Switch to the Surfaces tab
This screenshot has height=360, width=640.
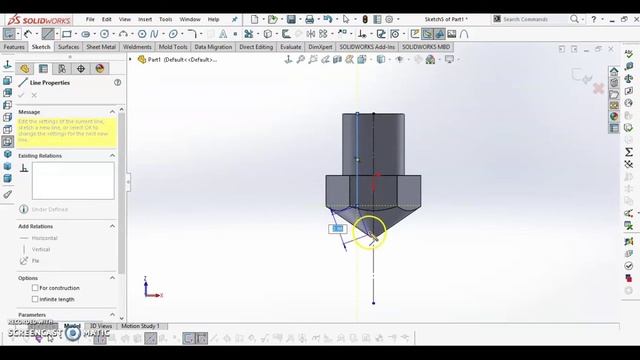tap(68, 47)
